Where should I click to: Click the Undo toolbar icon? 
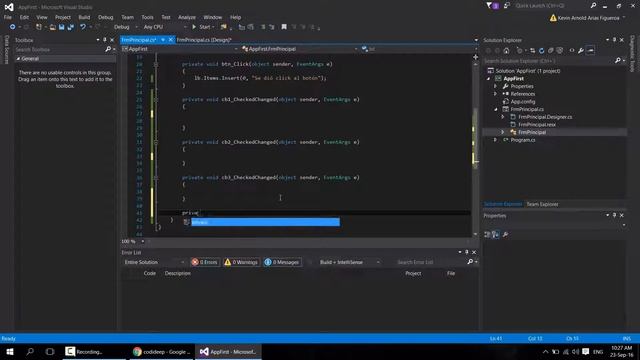tap(83, 27)
